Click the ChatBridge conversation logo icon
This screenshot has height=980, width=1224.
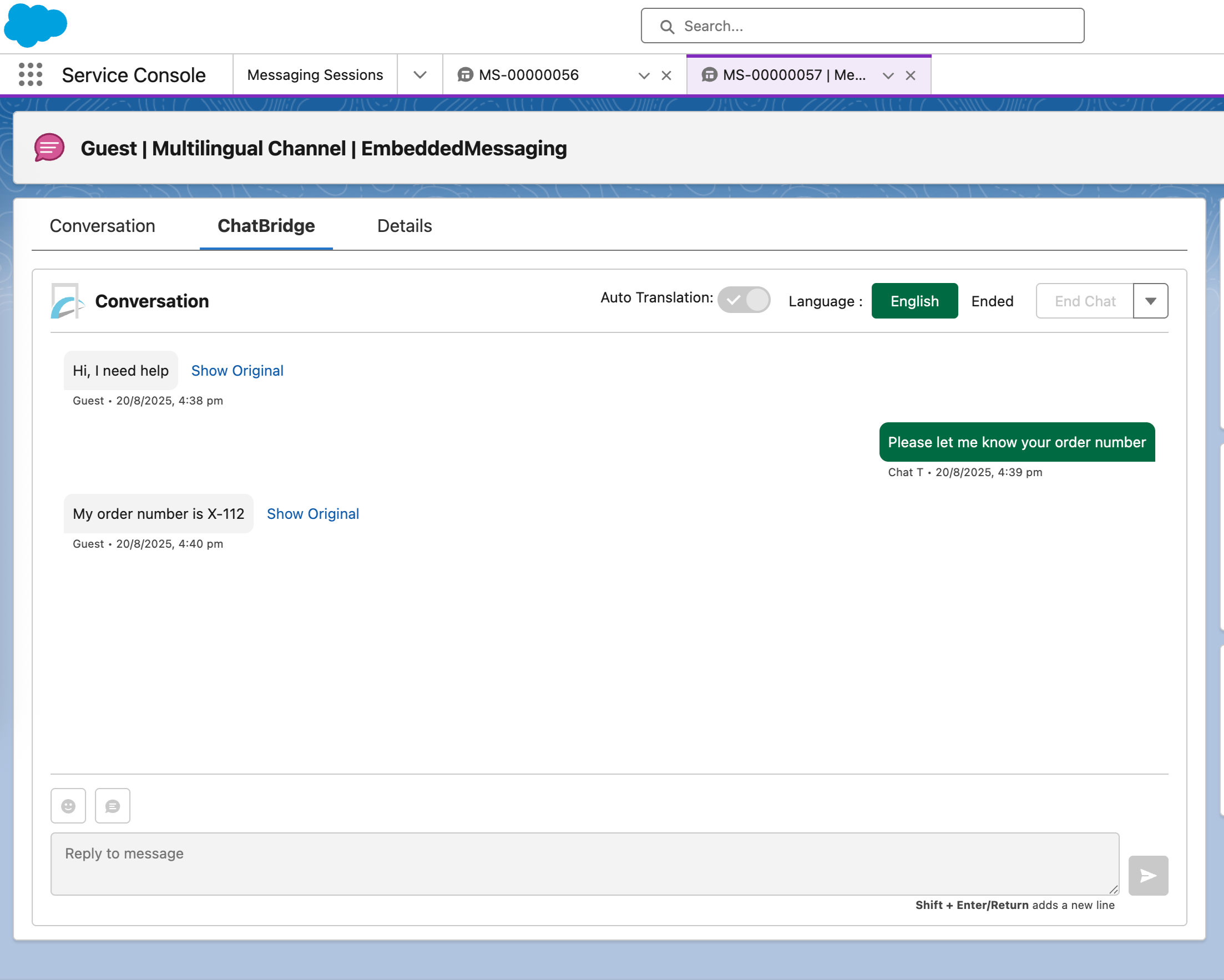point(67,301)
